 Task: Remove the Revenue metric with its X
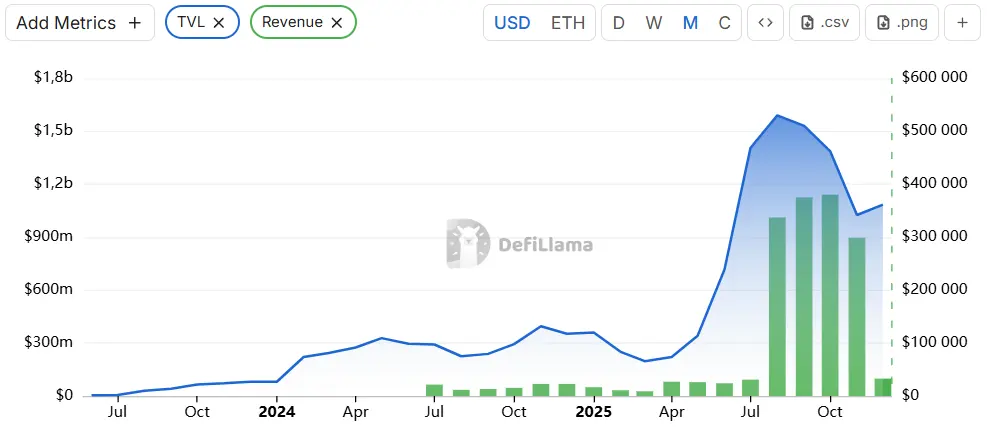tap(336, 22)
